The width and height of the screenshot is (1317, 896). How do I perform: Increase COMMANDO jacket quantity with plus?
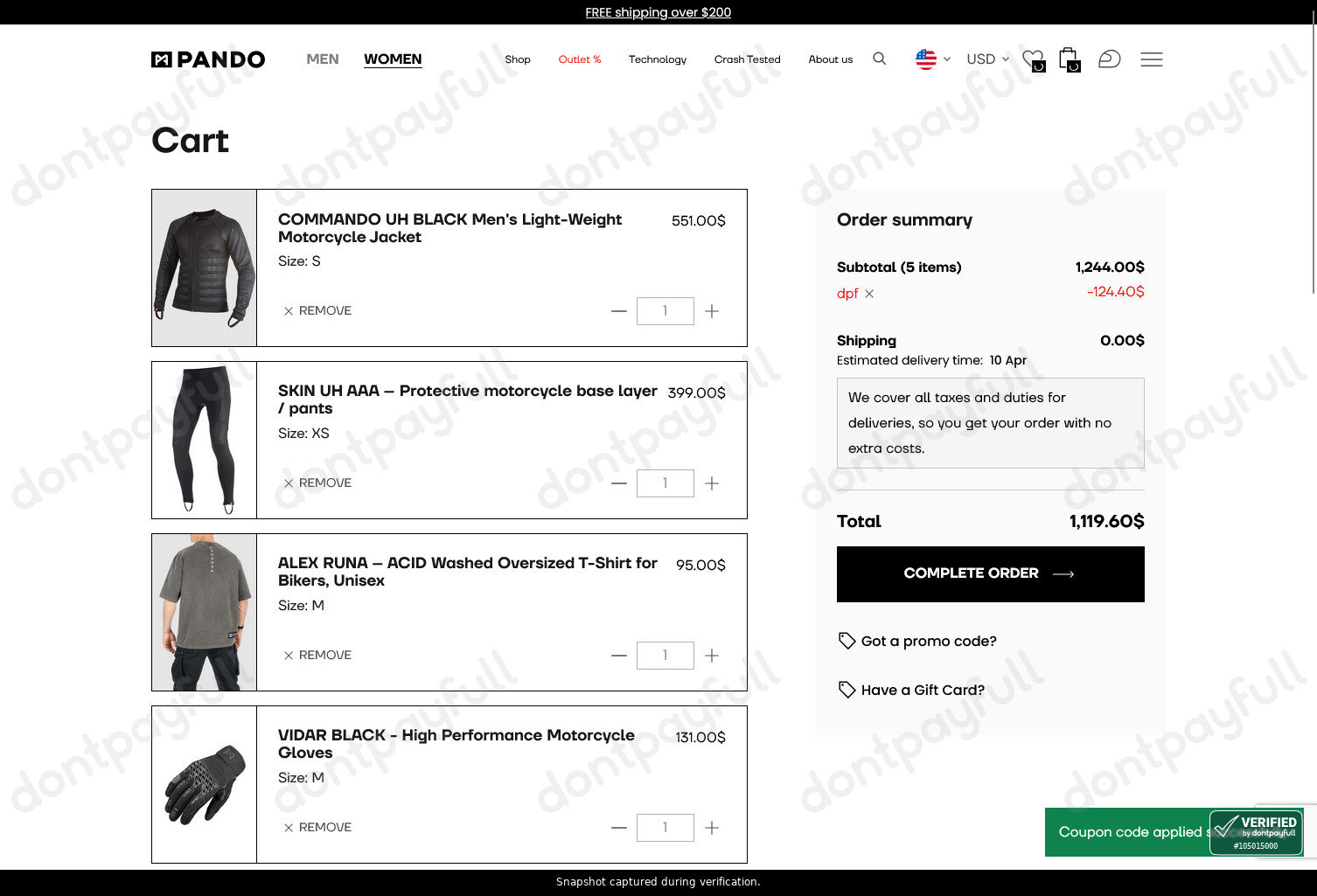712,311
